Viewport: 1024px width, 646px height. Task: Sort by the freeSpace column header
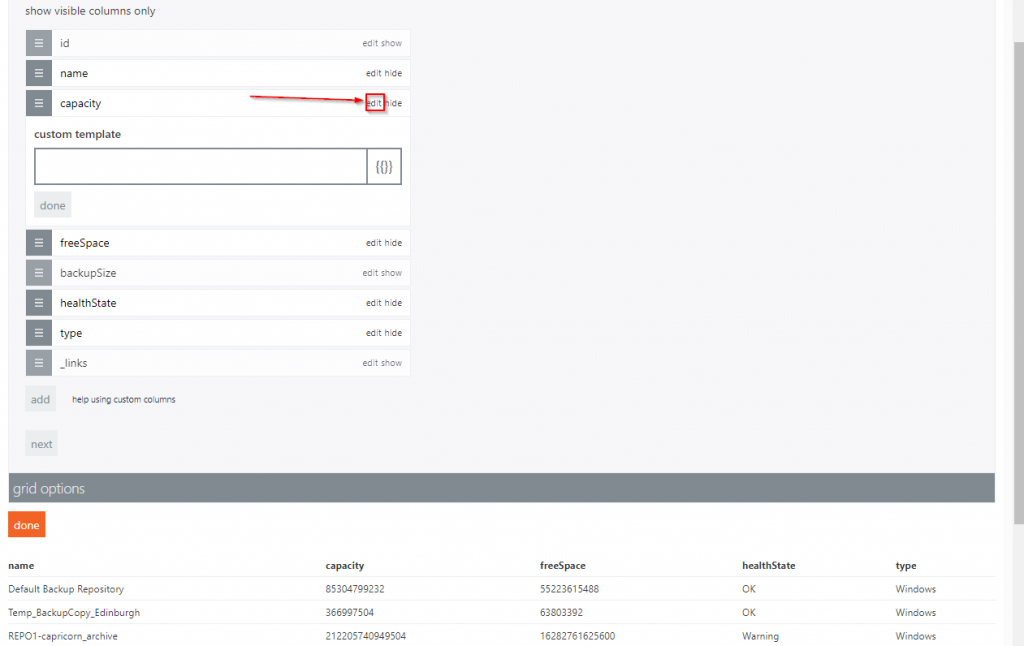pos(562,566)
